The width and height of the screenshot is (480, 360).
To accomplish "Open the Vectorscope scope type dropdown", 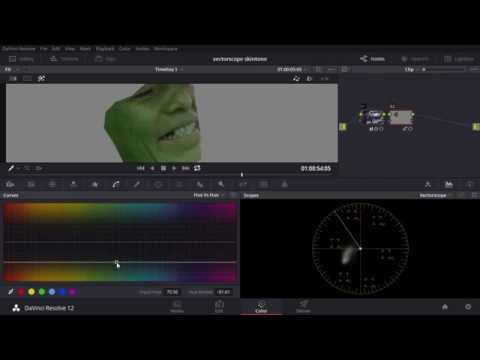I will 435,195.
